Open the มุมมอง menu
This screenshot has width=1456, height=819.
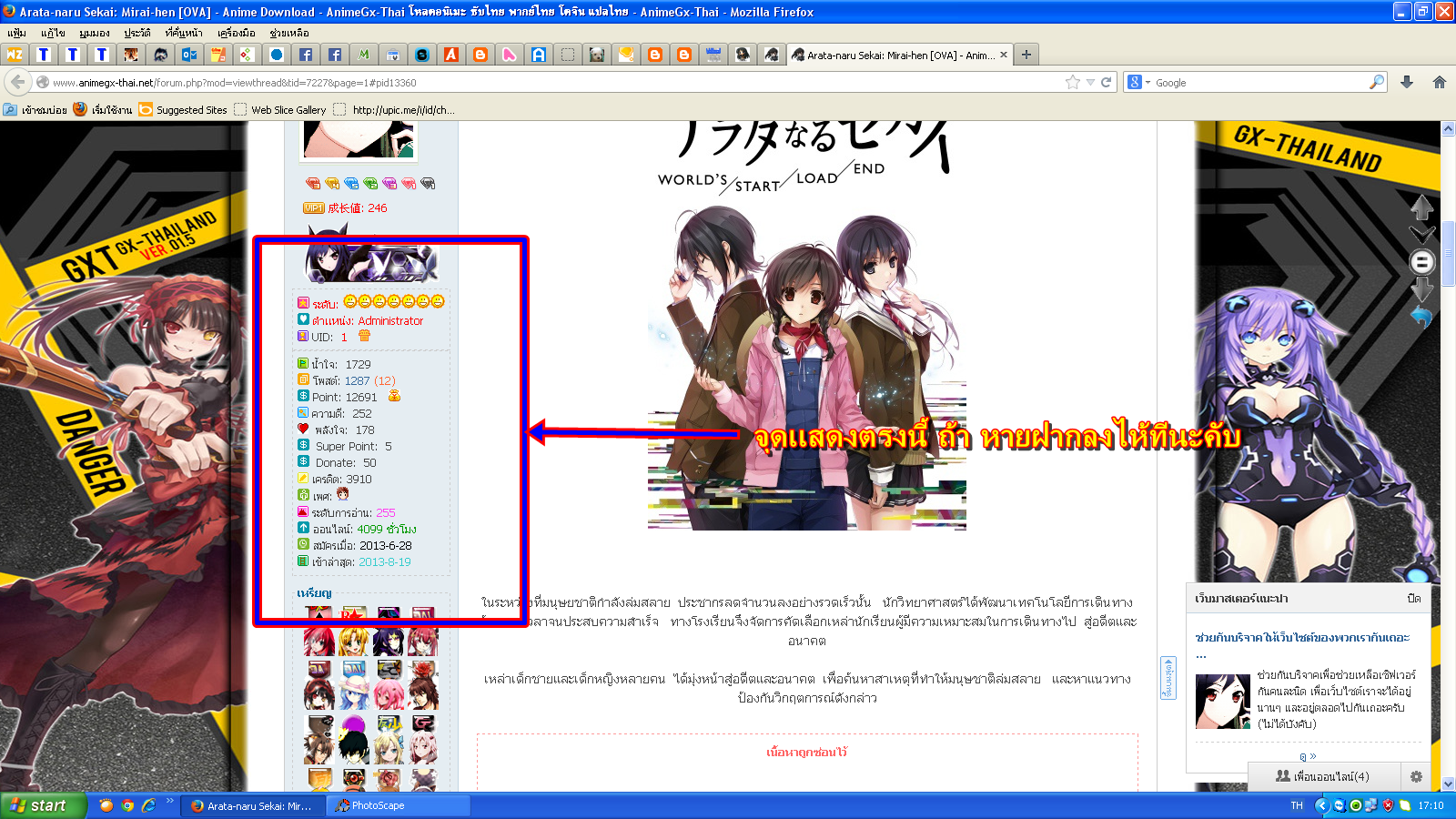95,33
